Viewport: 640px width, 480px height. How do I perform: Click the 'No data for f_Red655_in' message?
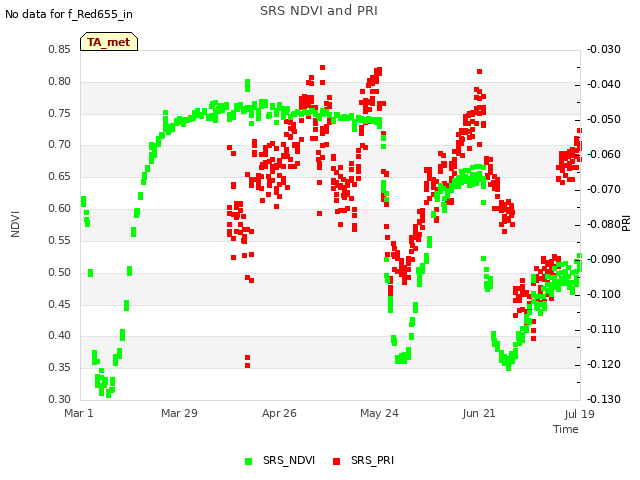pos(69,14)
